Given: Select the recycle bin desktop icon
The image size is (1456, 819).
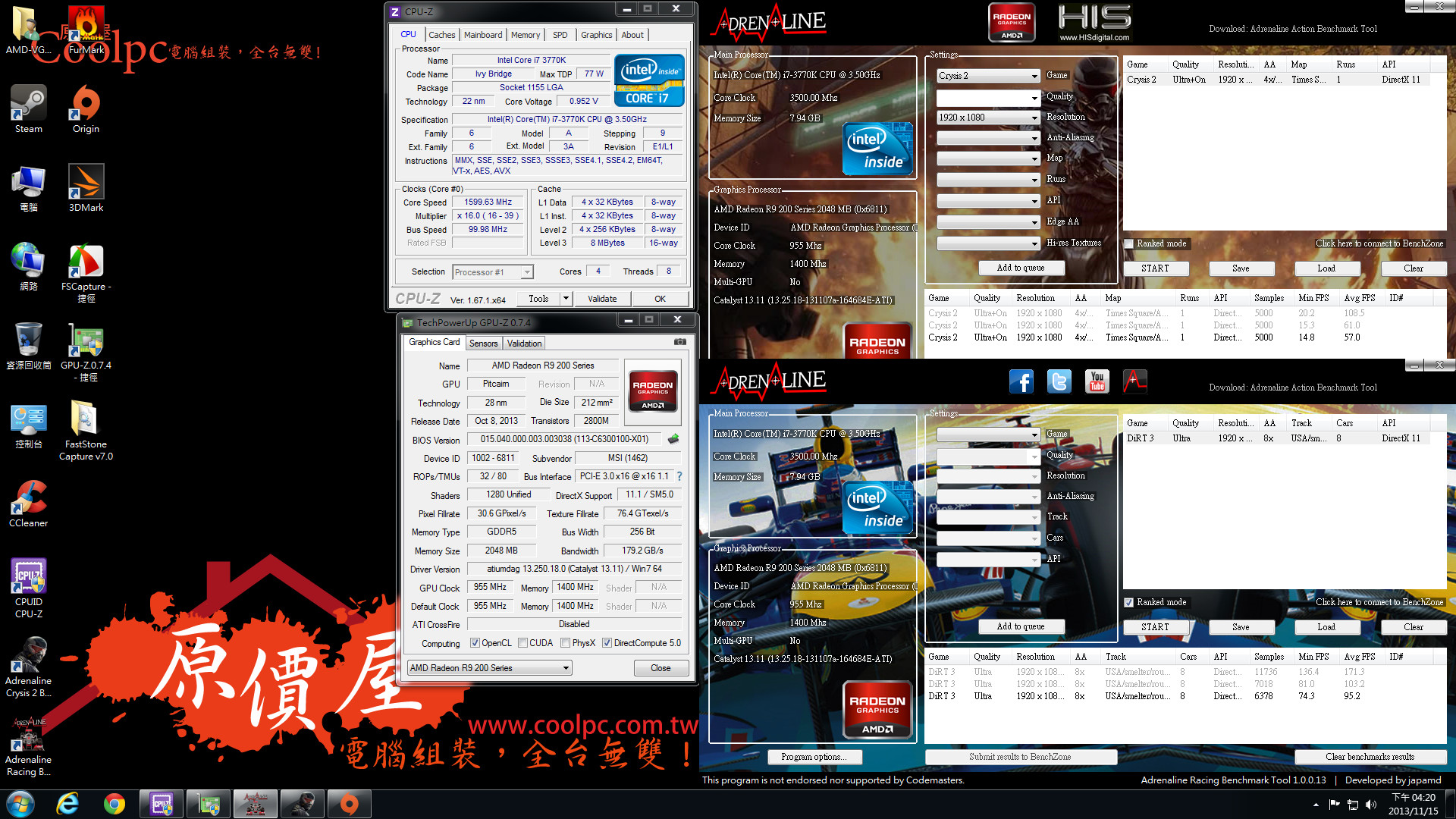Looking at the screenshot, I should point(28,346).
